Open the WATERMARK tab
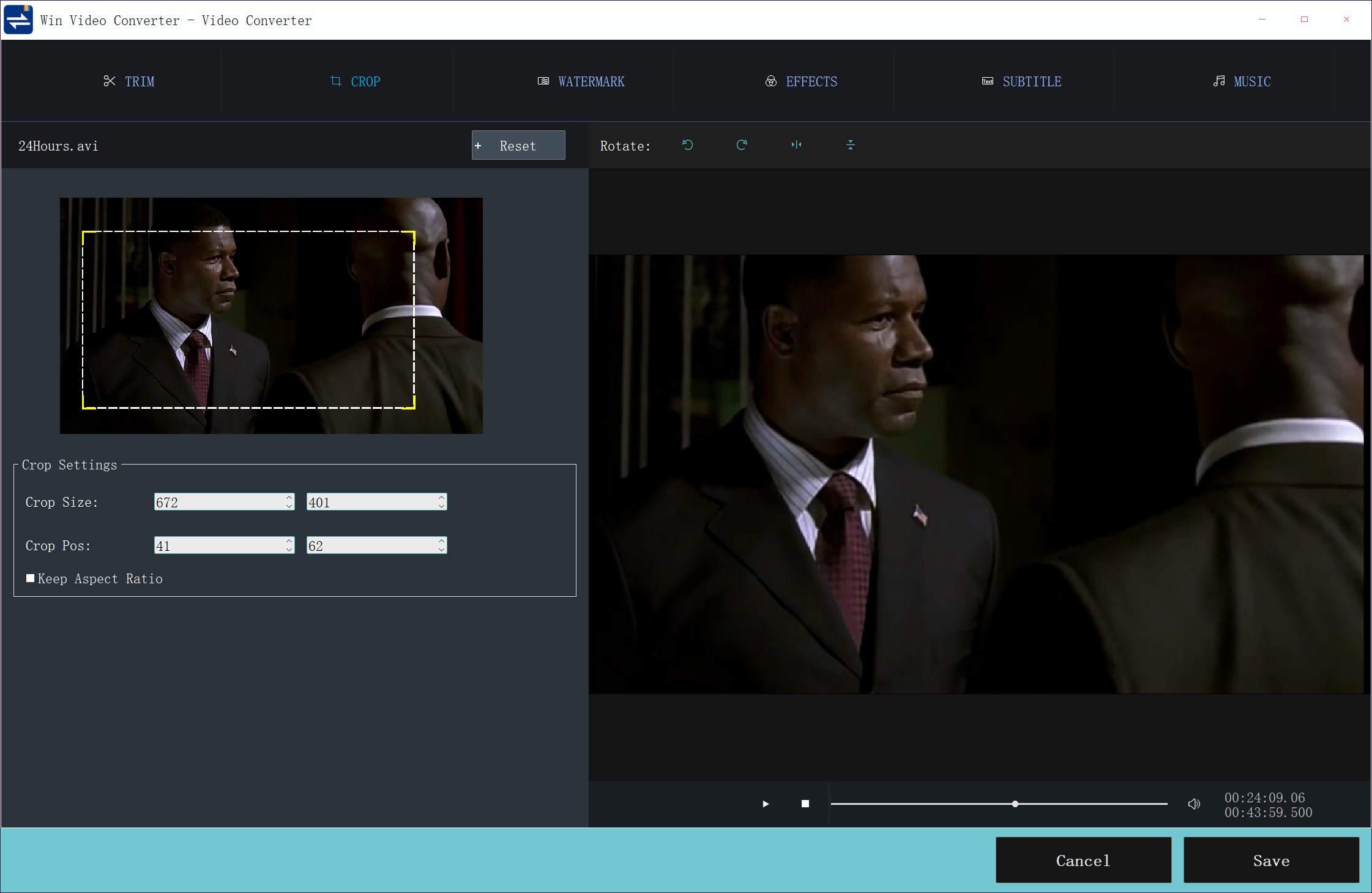 (580, 81)
